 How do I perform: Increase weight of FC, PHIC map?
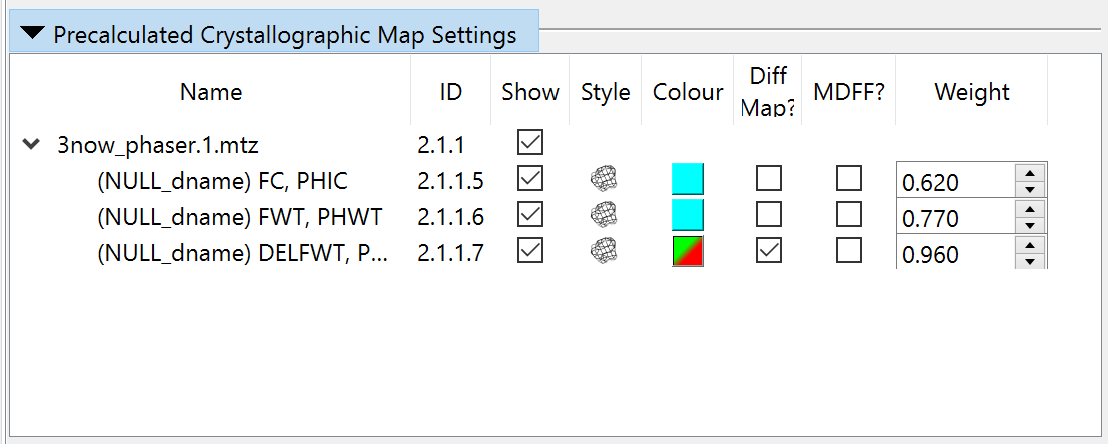1030,173
